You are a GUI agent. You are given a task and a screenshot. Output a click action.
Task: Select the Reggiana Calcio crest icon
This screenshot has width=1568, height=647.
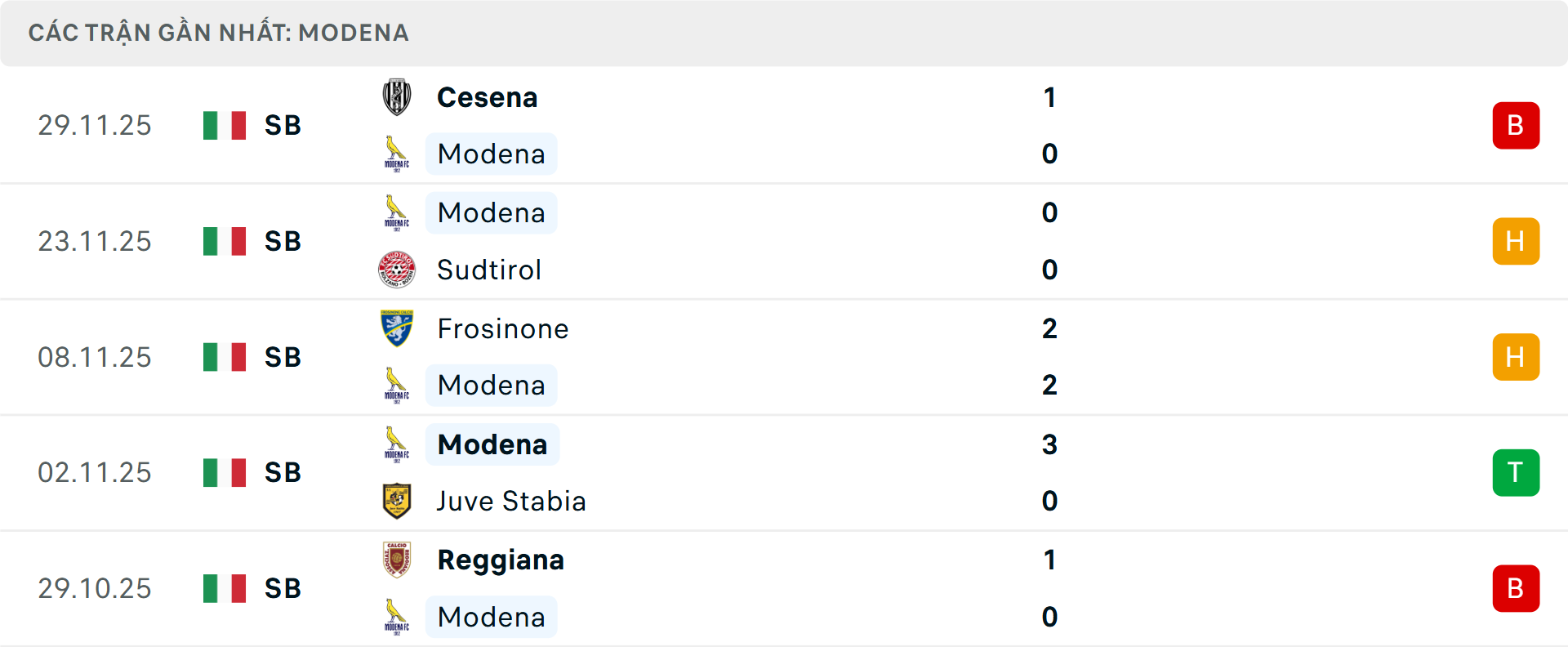(397, 560)
